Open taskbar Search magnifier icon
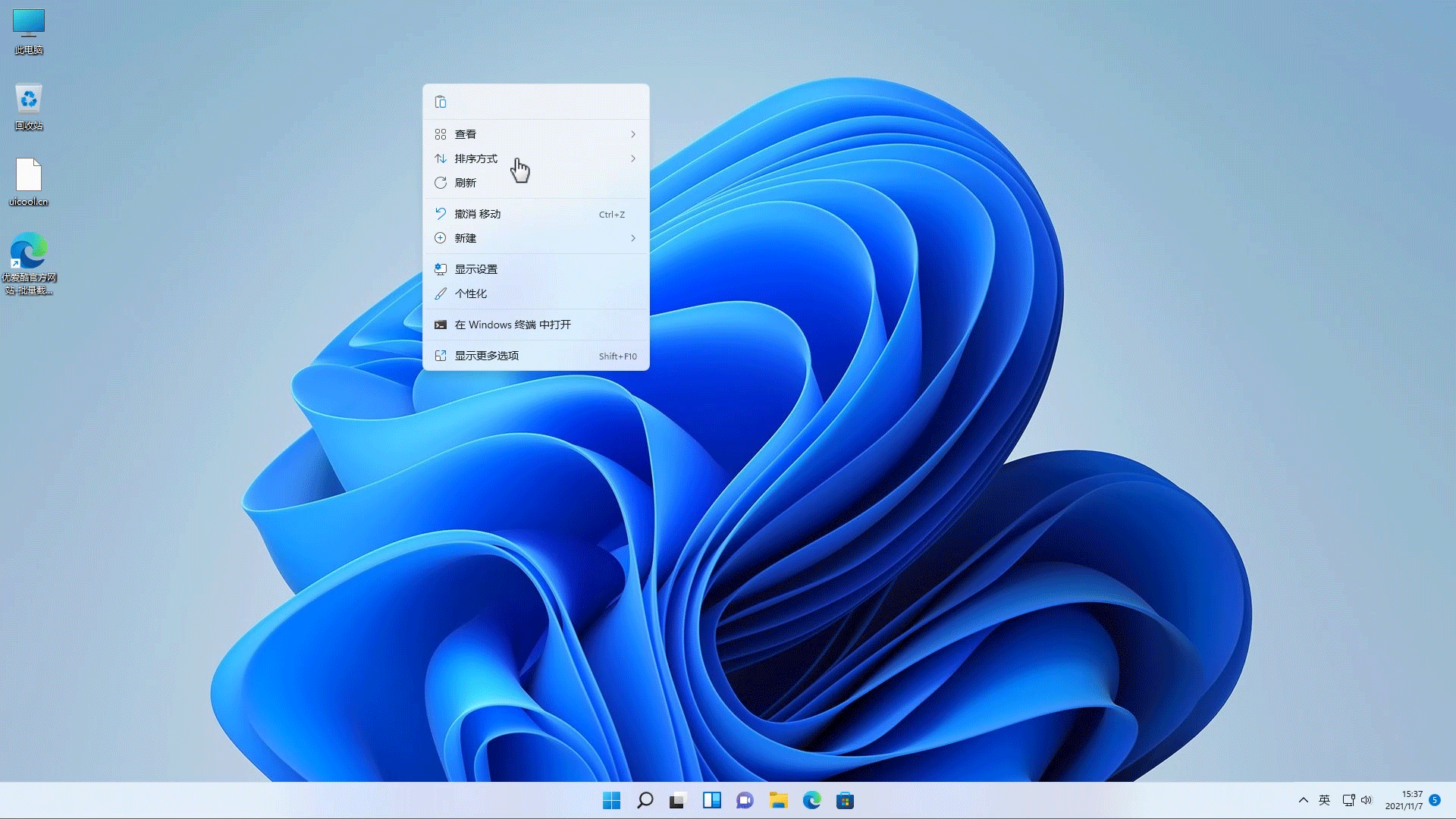Image resolution: width=1456 pixels, height=819 pixels. pyautogui.click(x=645, y=800)
